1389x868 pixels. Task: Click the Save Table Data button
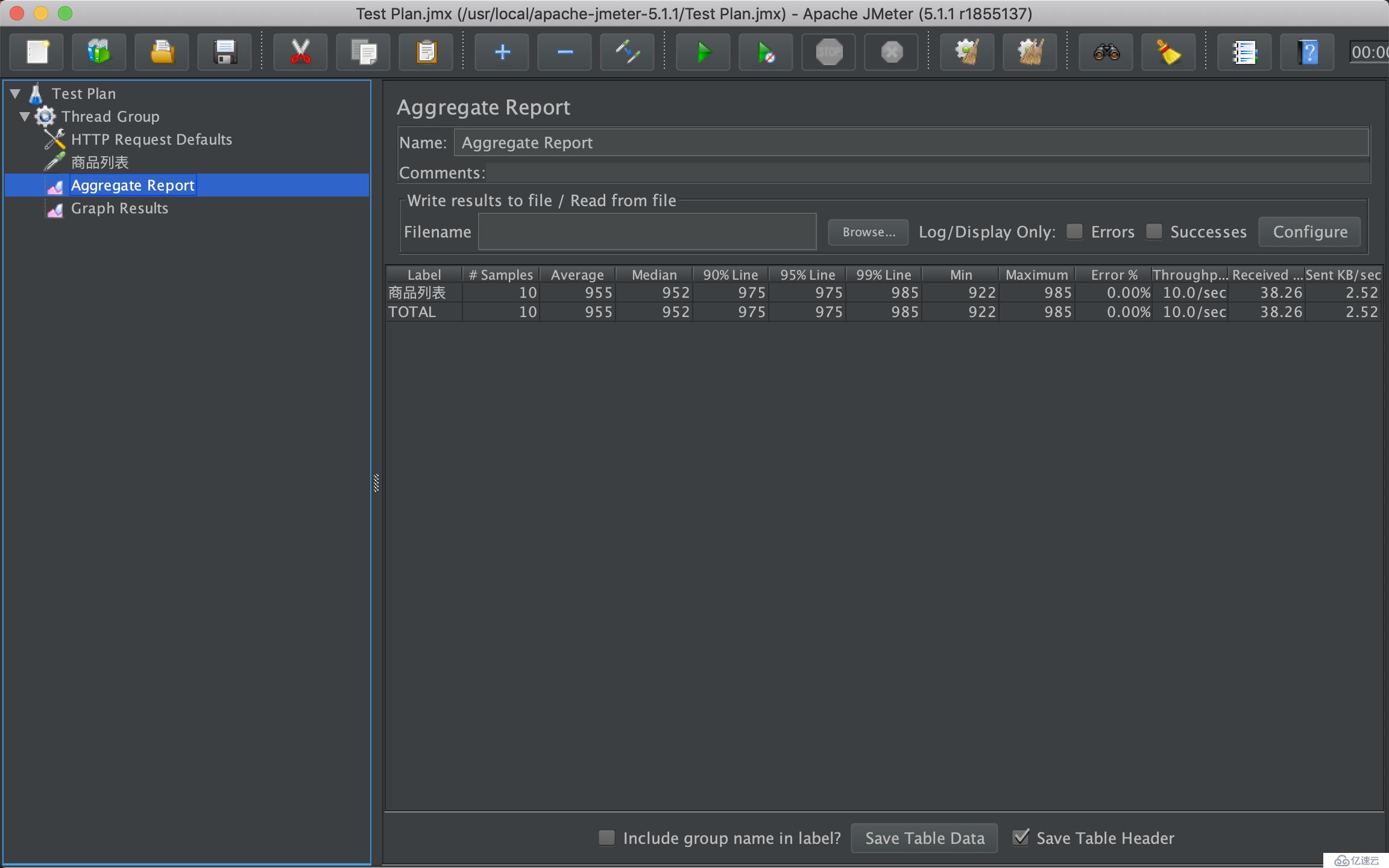(924, 838)
